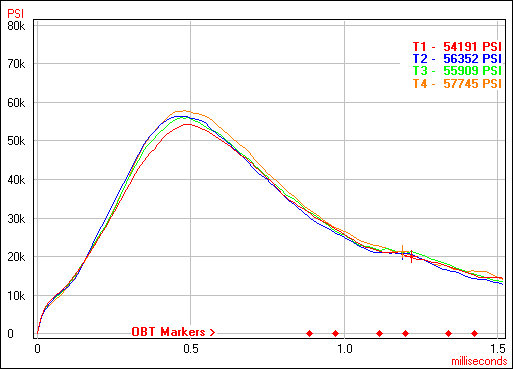Select the fifth OBT marker diamond
Screen dimensions: 513x369
(x=449, y=333)
